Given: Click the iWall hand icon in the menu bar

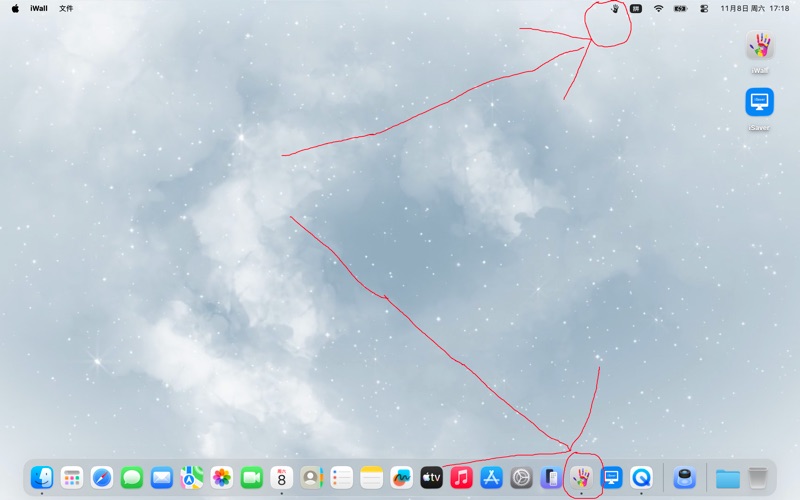Looking at the screenshot, I should pos(615,9).
